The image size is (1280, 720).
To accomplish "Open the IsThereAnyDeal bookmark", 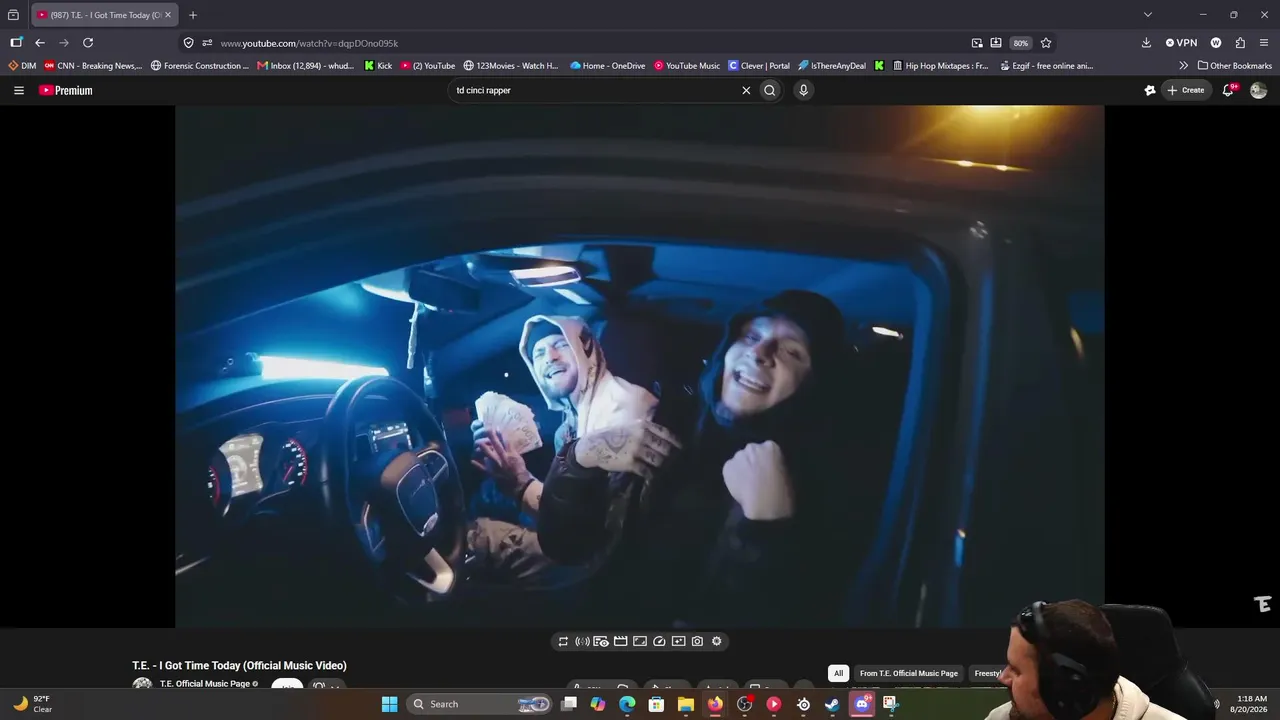I will 832,66.
